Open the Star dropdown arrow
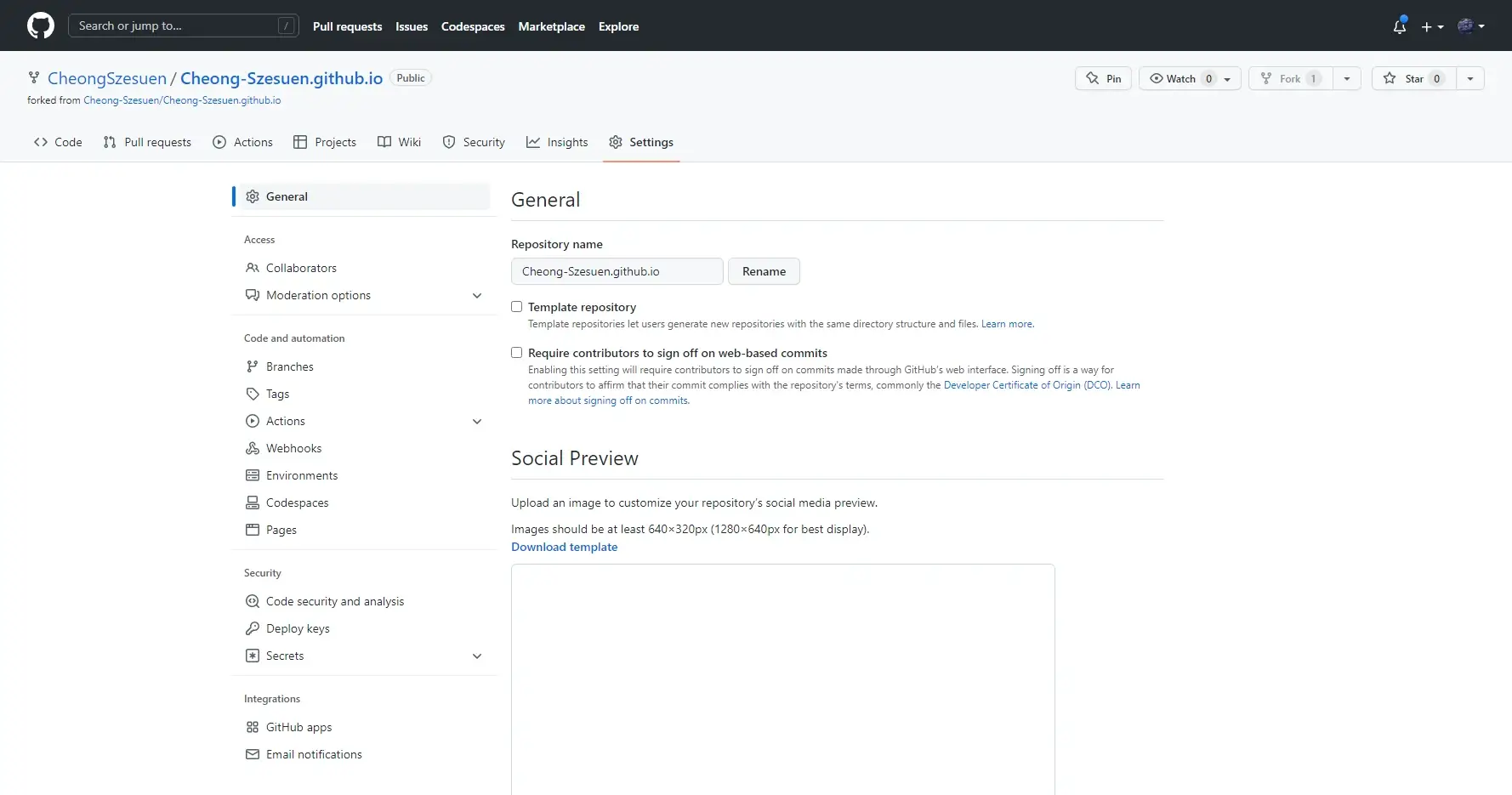 pos(1471,78)
